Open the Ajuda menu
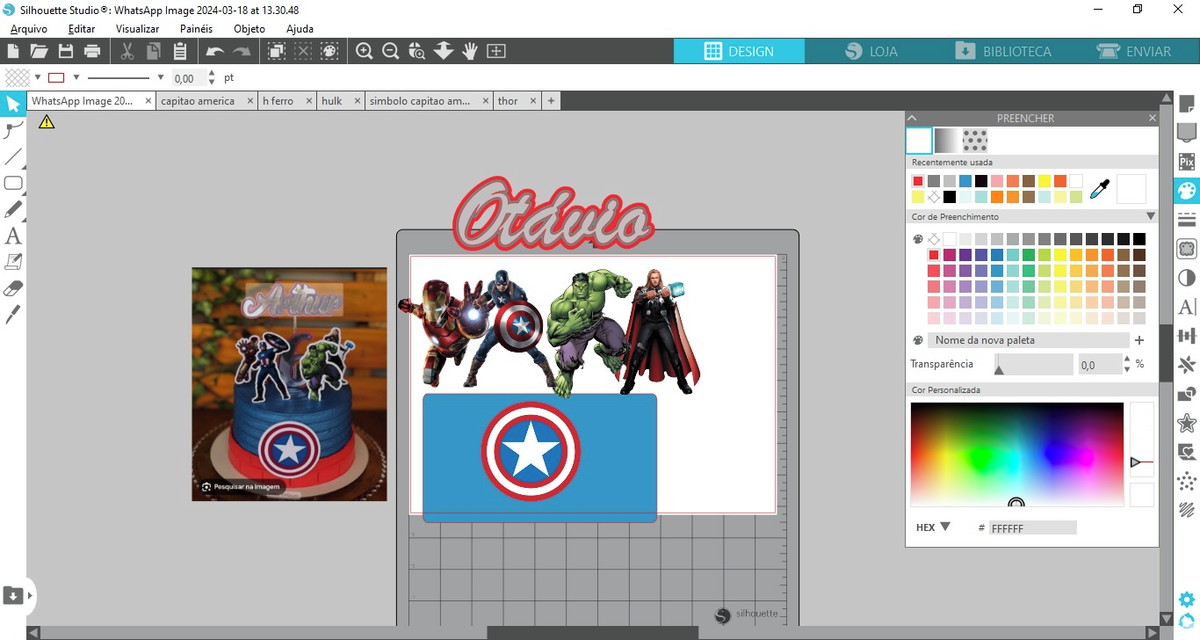The height and width of the screenshot is (640, 1200). [299, 29]
